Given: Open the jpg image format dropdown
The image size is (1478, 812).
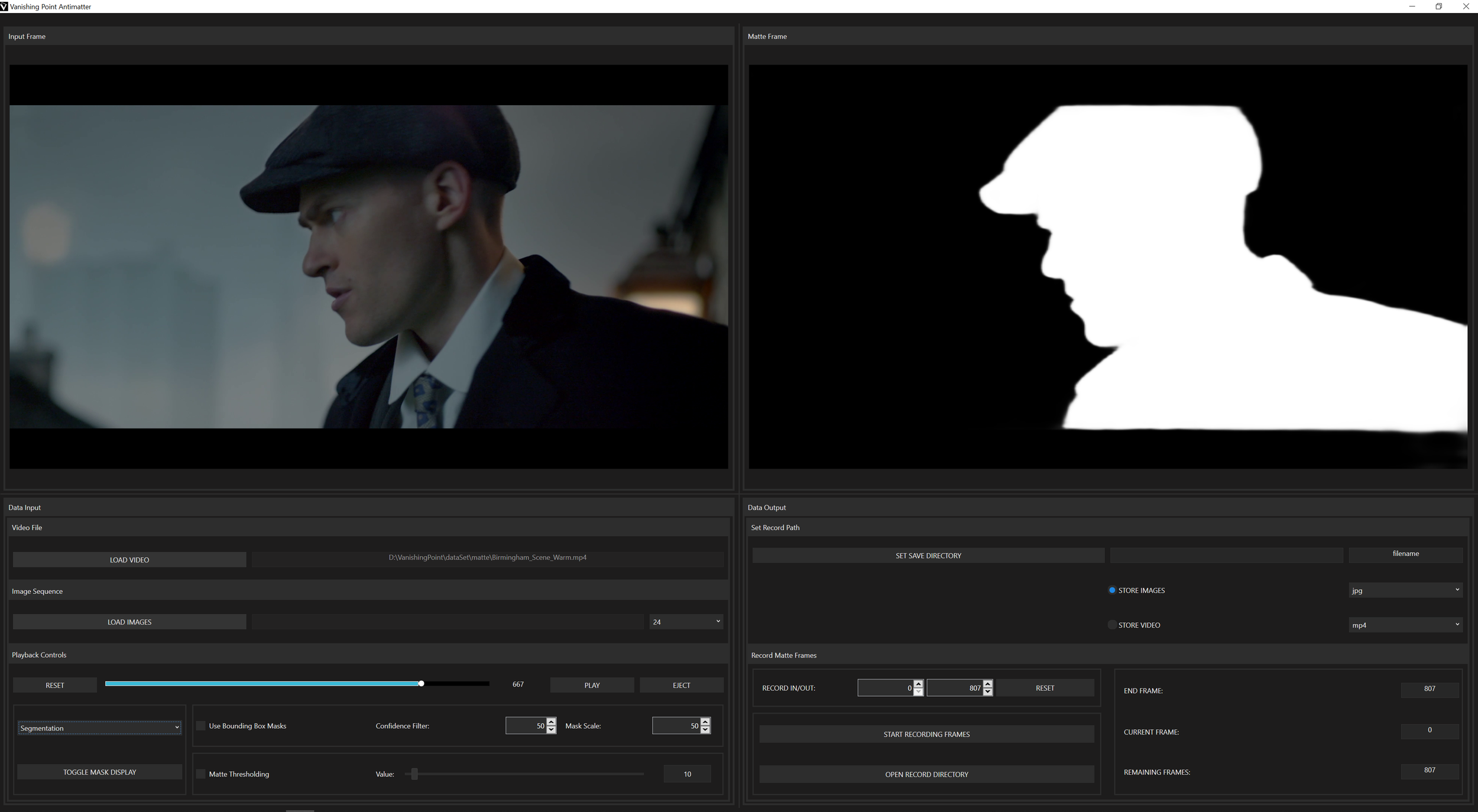Looking at the screenshot, I should coord(1405,590).
